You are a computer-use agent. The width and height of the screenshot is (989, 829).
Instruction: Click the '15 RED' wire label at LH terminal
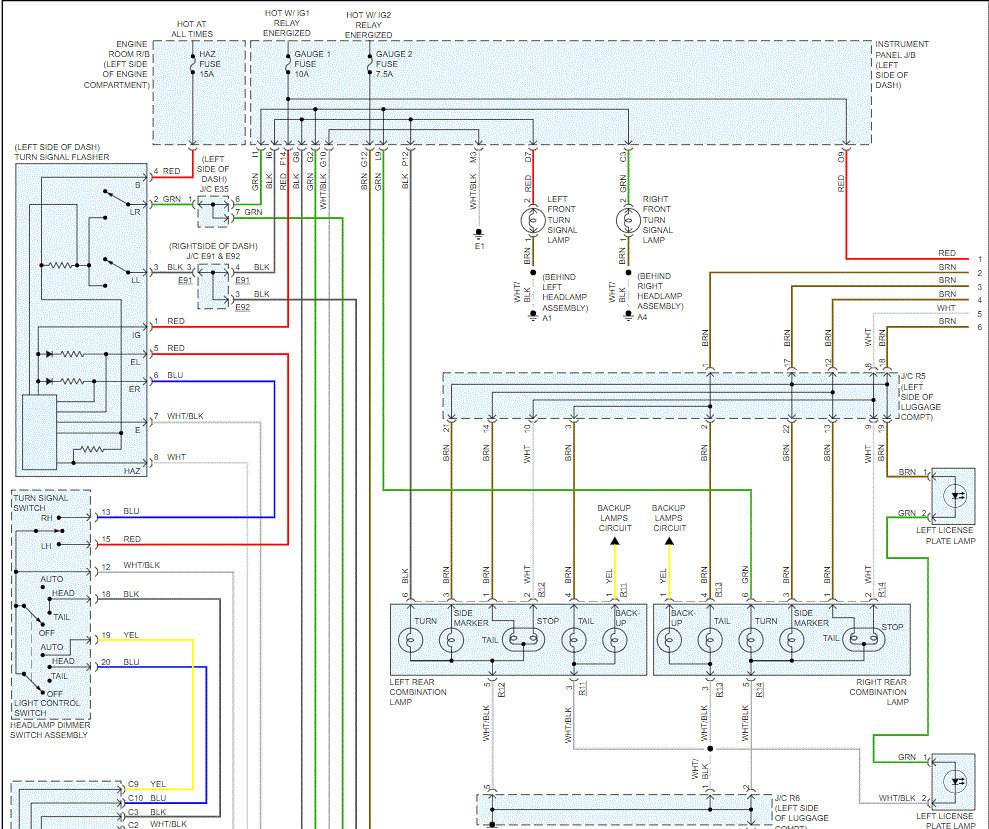(x=120, y=539)
